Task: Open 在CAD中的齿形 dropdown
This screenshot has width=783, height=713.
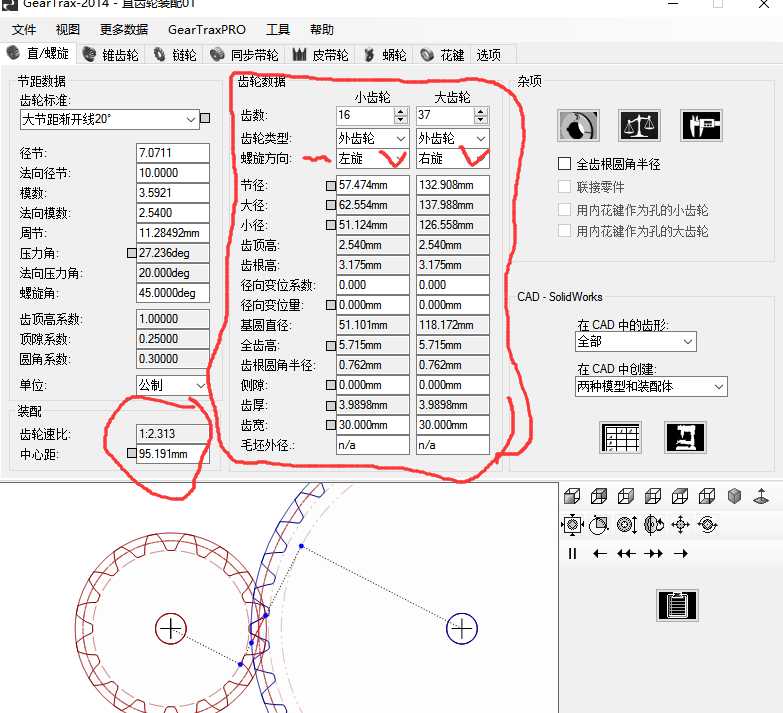Action: [x=636, y=342]
